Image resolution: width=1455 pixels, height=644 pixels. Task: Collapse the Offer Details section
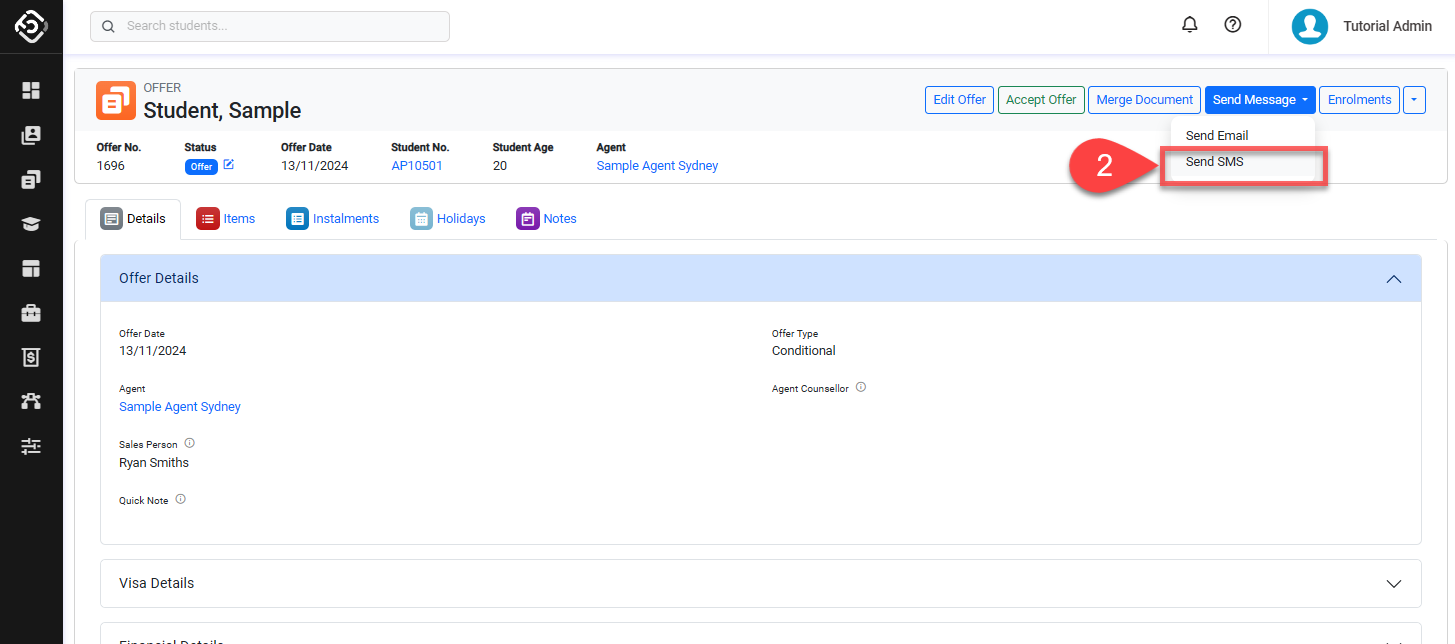pyautogui.click(x=1393, y=279)
